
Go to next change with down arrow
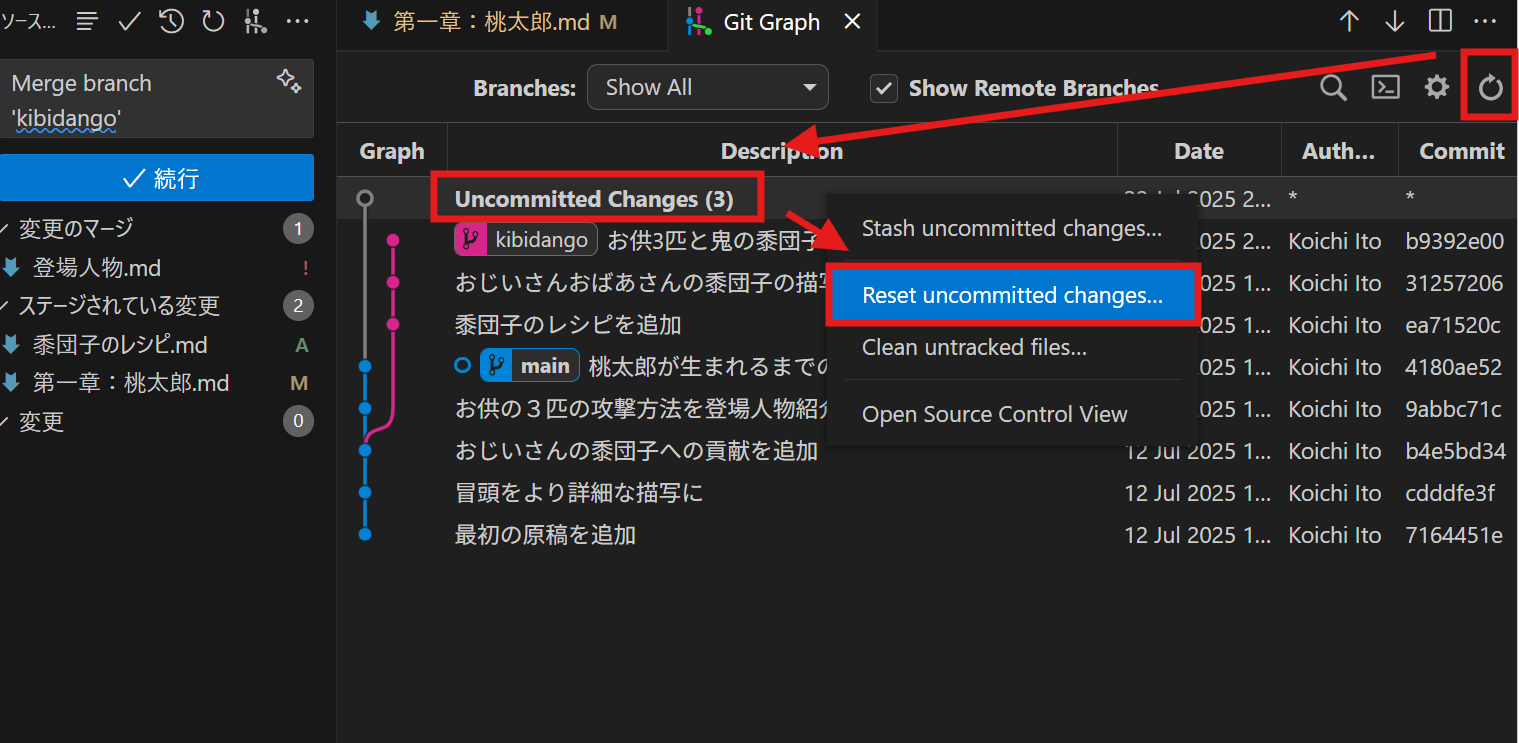tap(1394, 21)
